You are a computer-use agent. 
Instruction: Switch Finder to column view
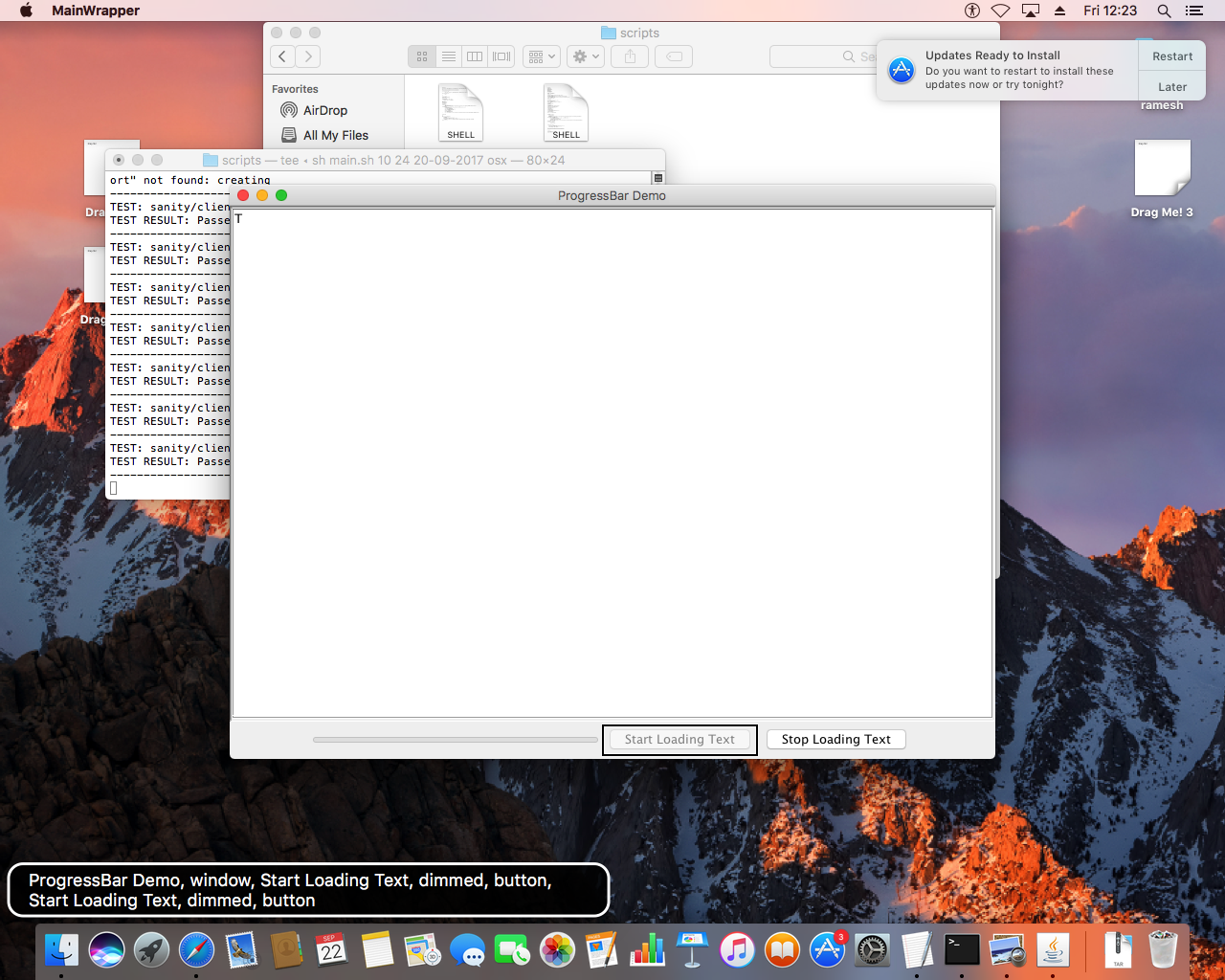475,57
